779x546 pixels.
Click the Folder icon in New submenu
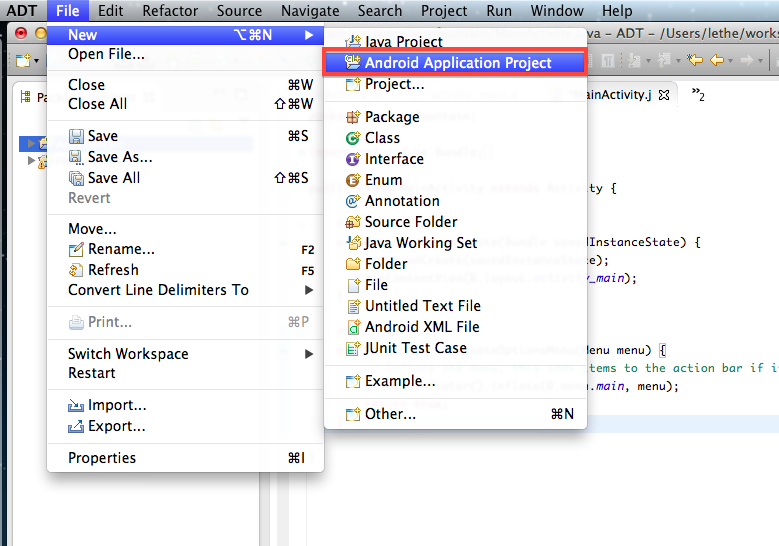pyautogui.click(x=353, y=263)
